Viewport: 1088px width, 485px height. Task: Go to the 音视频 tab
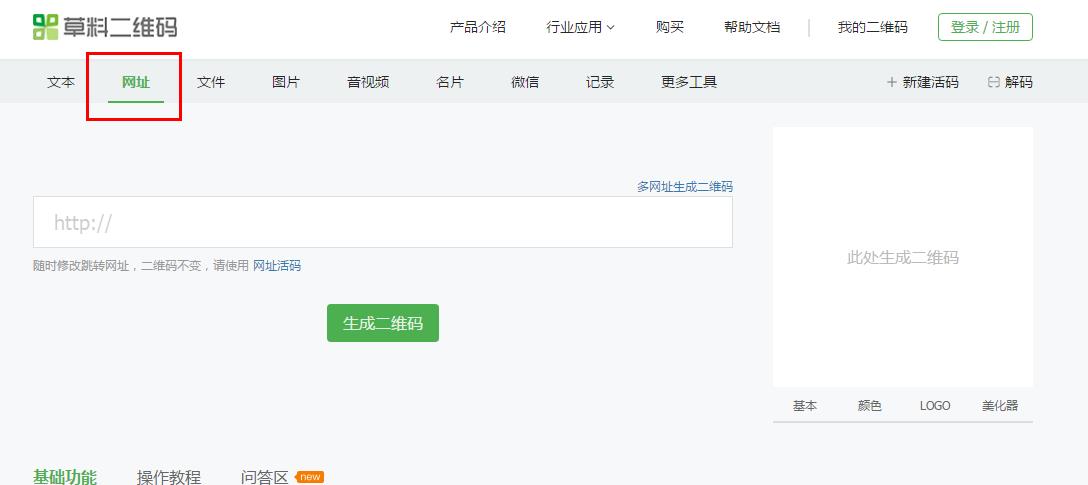368,82
